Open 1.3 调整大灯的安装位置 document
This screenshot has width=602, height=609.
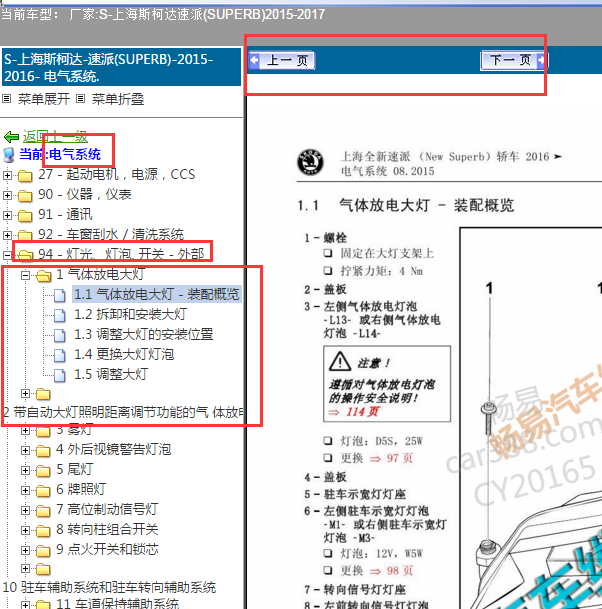pos(144,334)
